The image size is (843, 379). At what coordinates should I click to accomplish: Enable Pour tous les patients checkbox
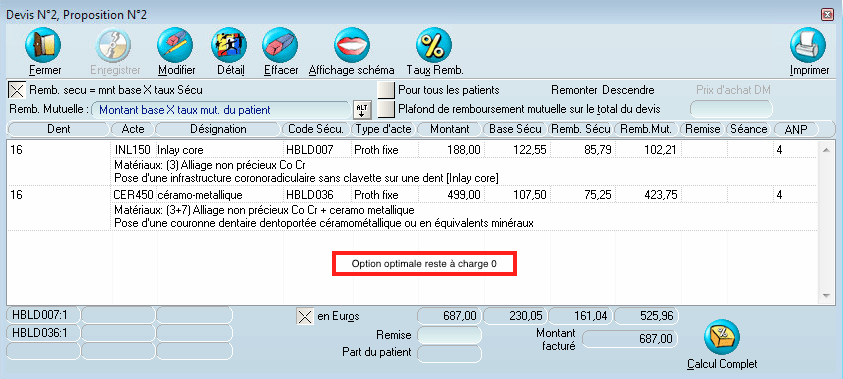click(386, 90)
